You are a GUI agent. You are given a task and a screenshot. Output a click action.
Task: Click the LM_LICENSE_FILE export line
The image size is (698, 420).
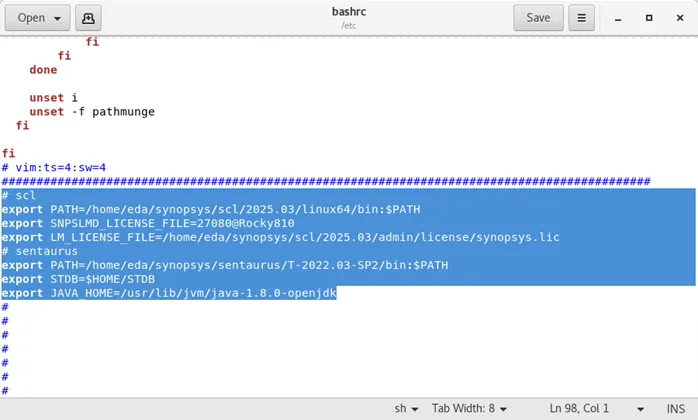point(280,237)
